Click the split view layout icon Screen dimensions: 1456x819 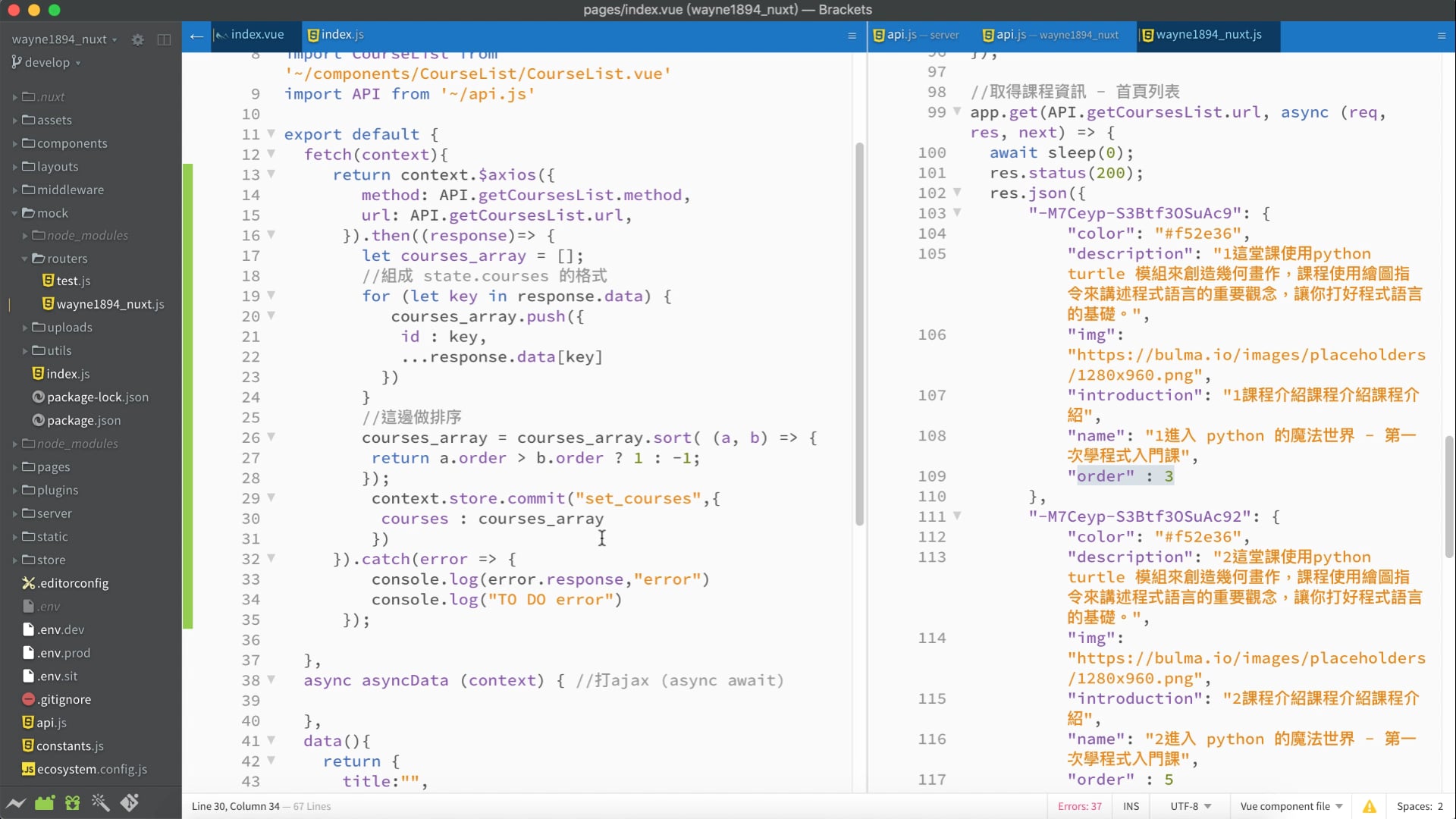[x=164, y=39]
